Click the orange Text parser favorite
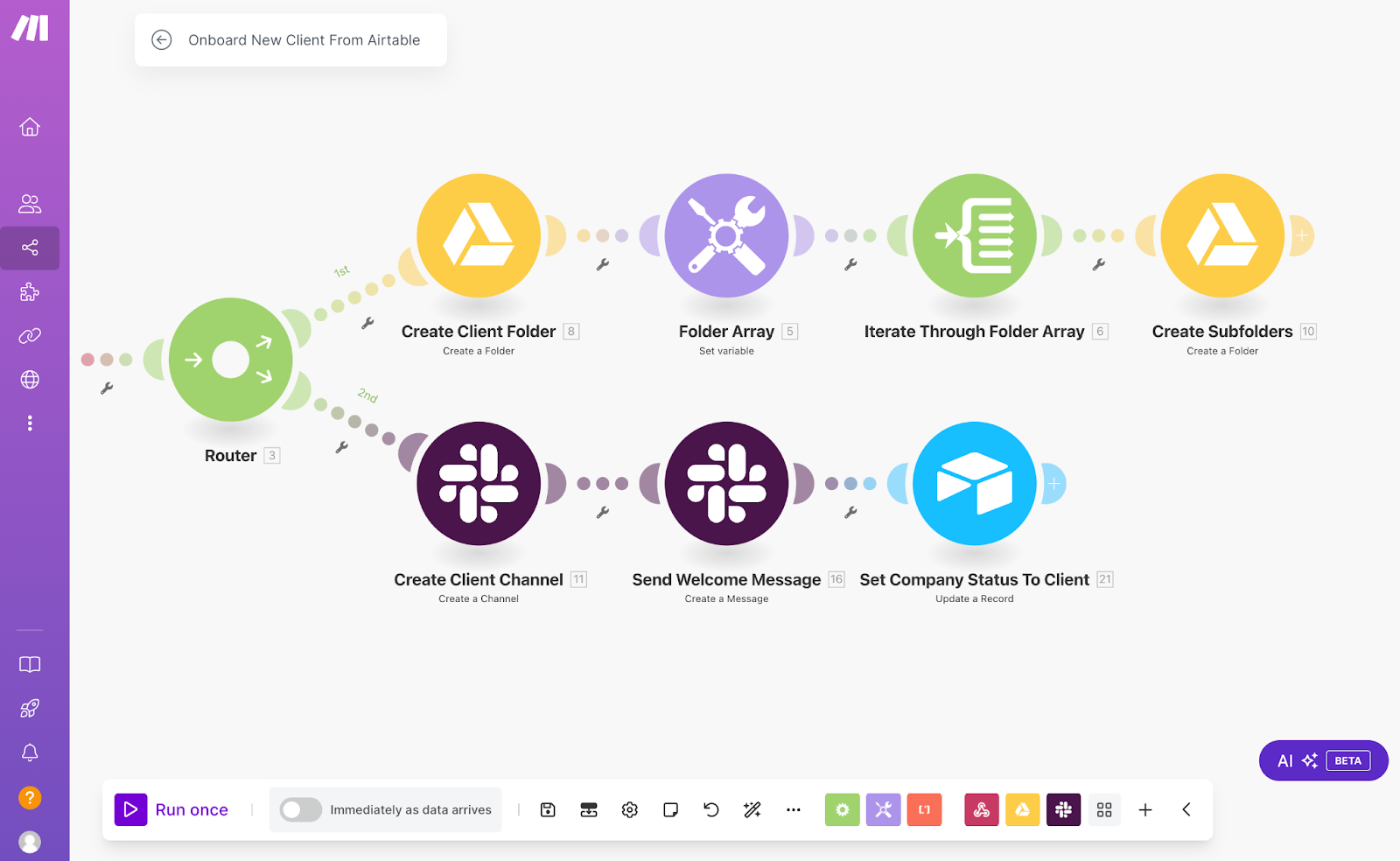 925,810
